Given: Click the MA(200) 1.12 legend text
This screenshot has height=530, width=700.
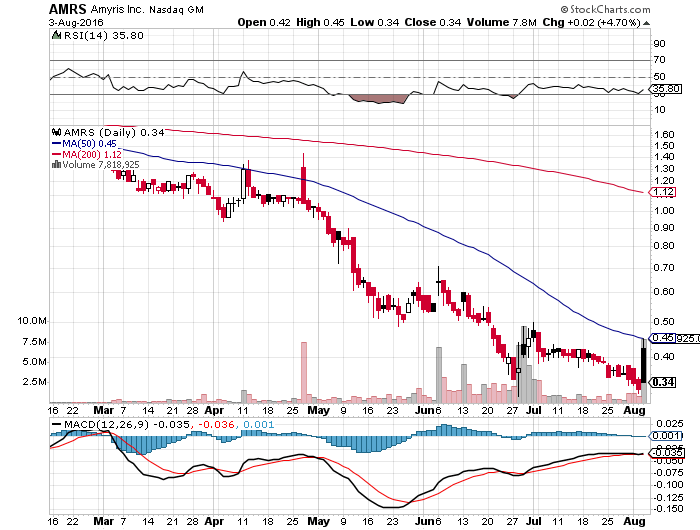Looking at the screenshot, I should coord(92,154).
